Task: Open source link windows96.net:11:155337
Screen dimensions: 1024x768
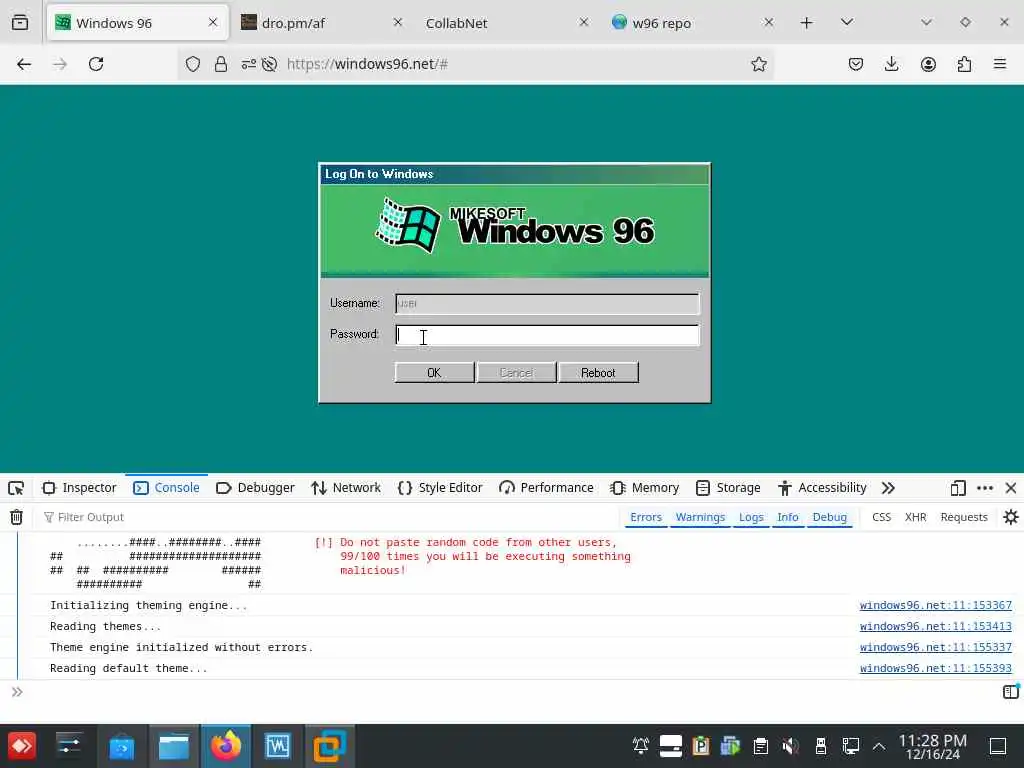Action: click(x=935, y=647)
